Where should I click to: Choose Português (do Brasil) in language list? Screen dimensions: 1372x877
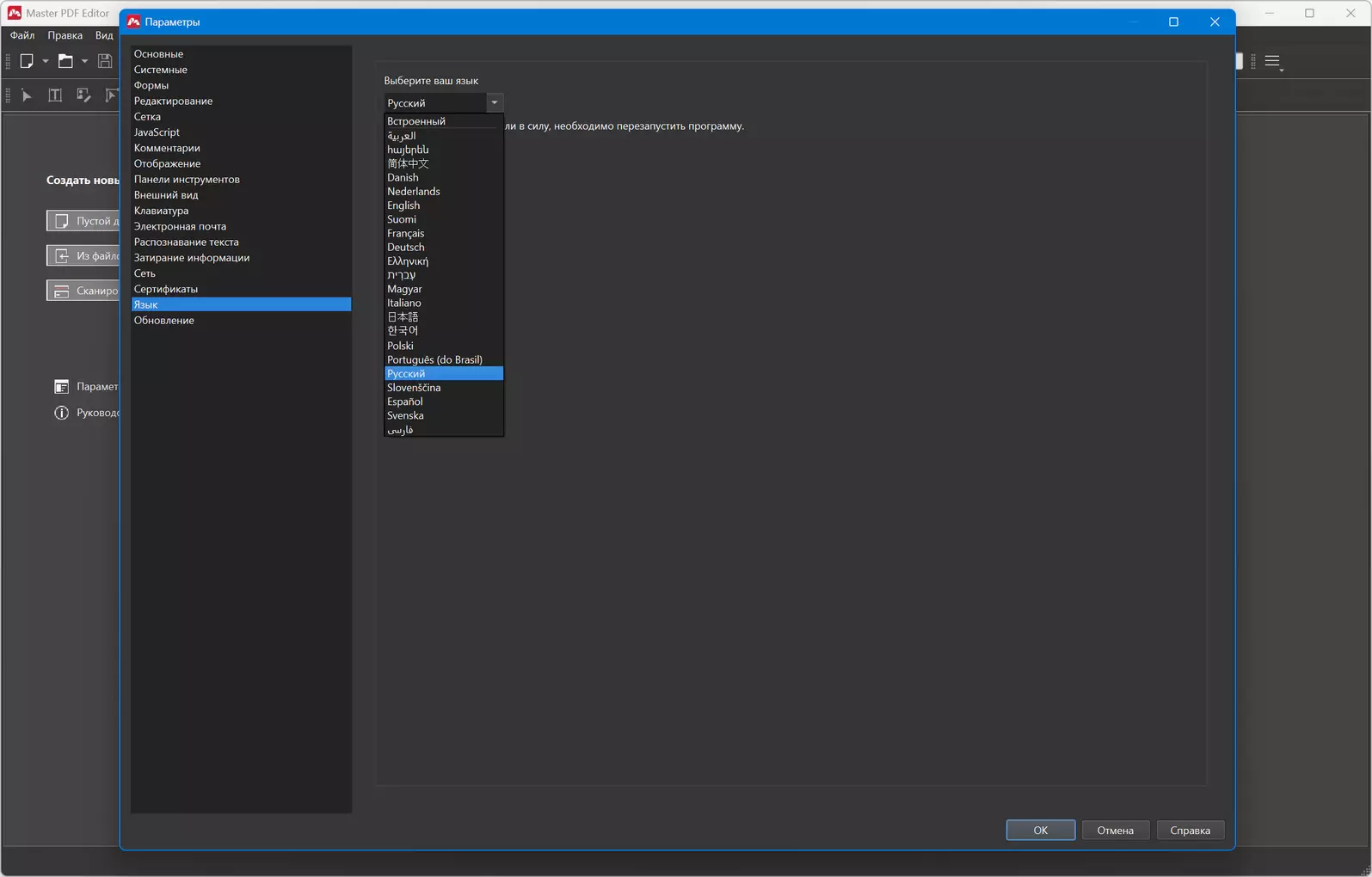click(444, 359)
